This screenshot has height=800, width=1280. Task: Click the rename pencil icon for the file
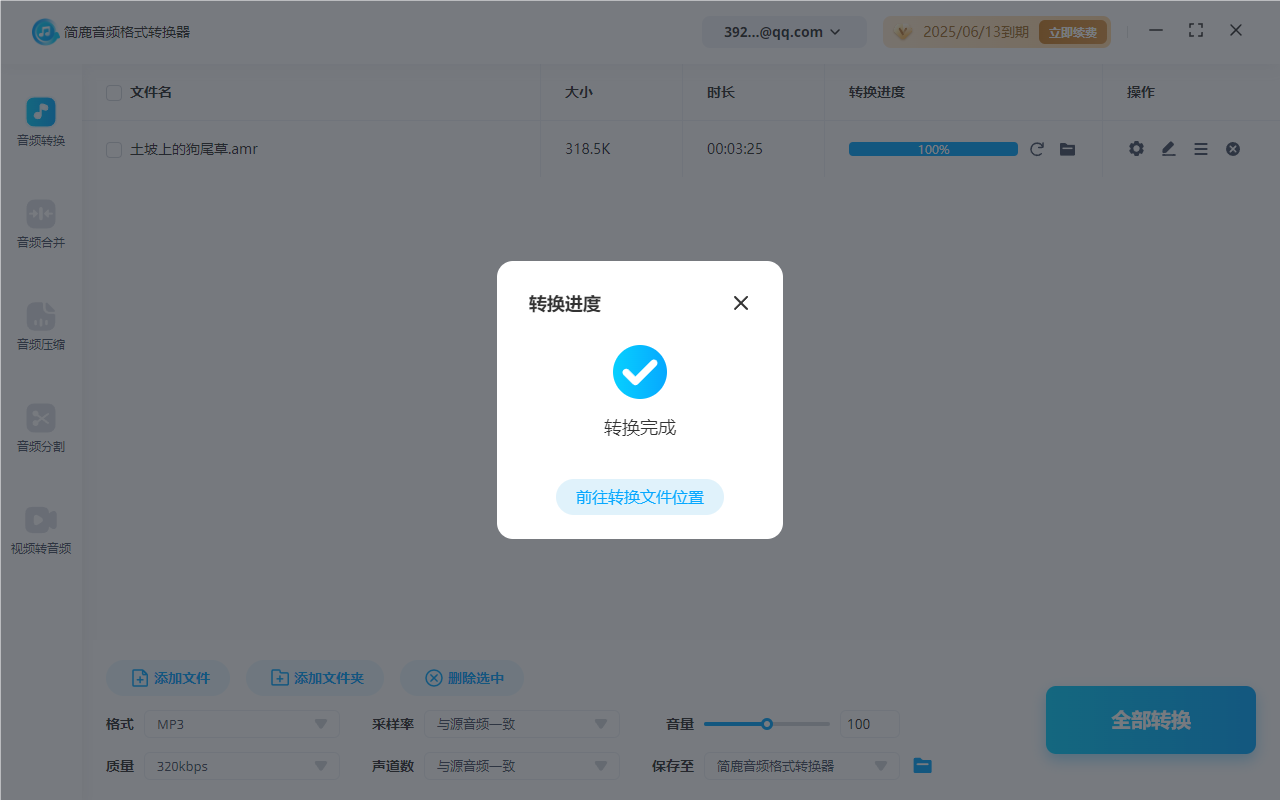click(x=1168, y=148)
